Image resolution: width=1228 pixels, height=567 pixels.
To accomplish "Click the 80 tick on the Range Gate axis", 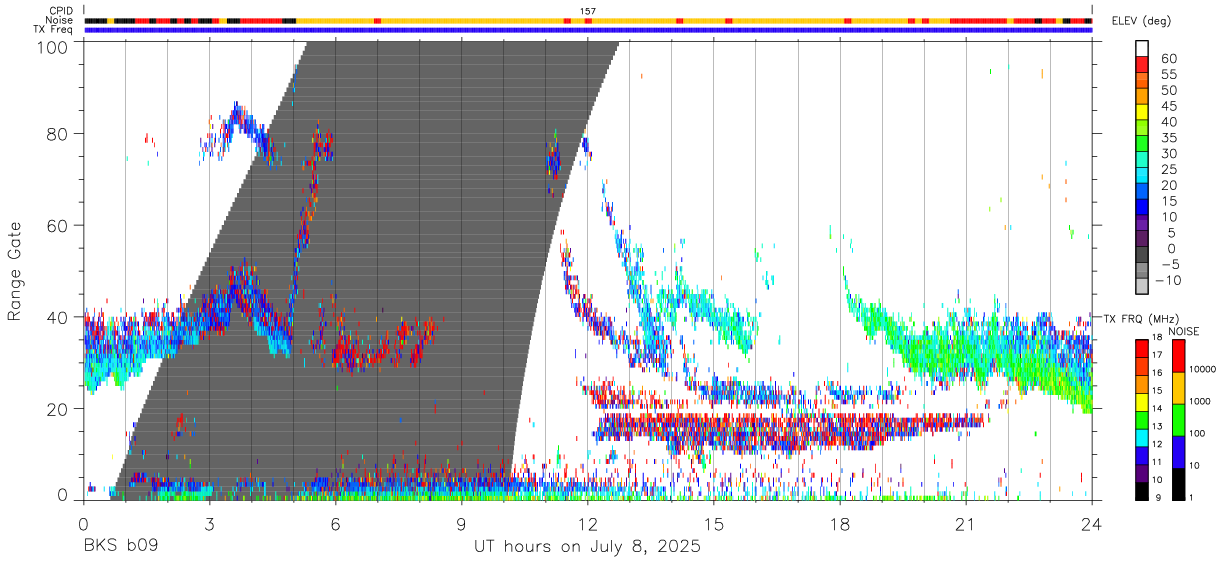I will [57, 134].
